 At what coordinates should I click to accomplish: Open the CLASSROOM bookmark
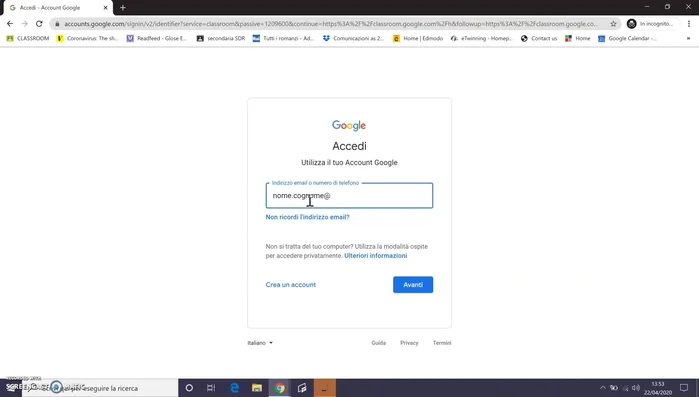[x=28, y=38]
